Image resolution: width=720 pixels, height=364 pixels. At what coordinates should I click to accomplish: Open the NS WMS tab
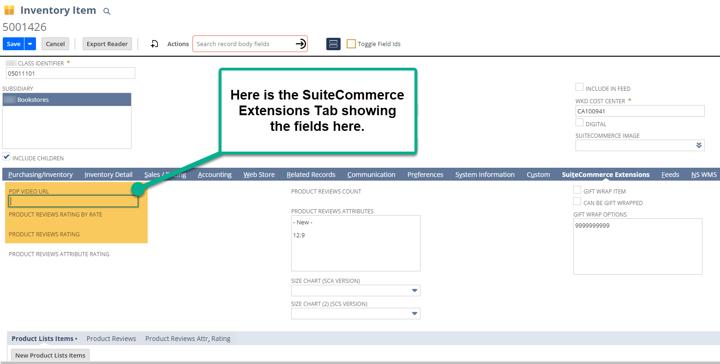[x=704, y=174]
